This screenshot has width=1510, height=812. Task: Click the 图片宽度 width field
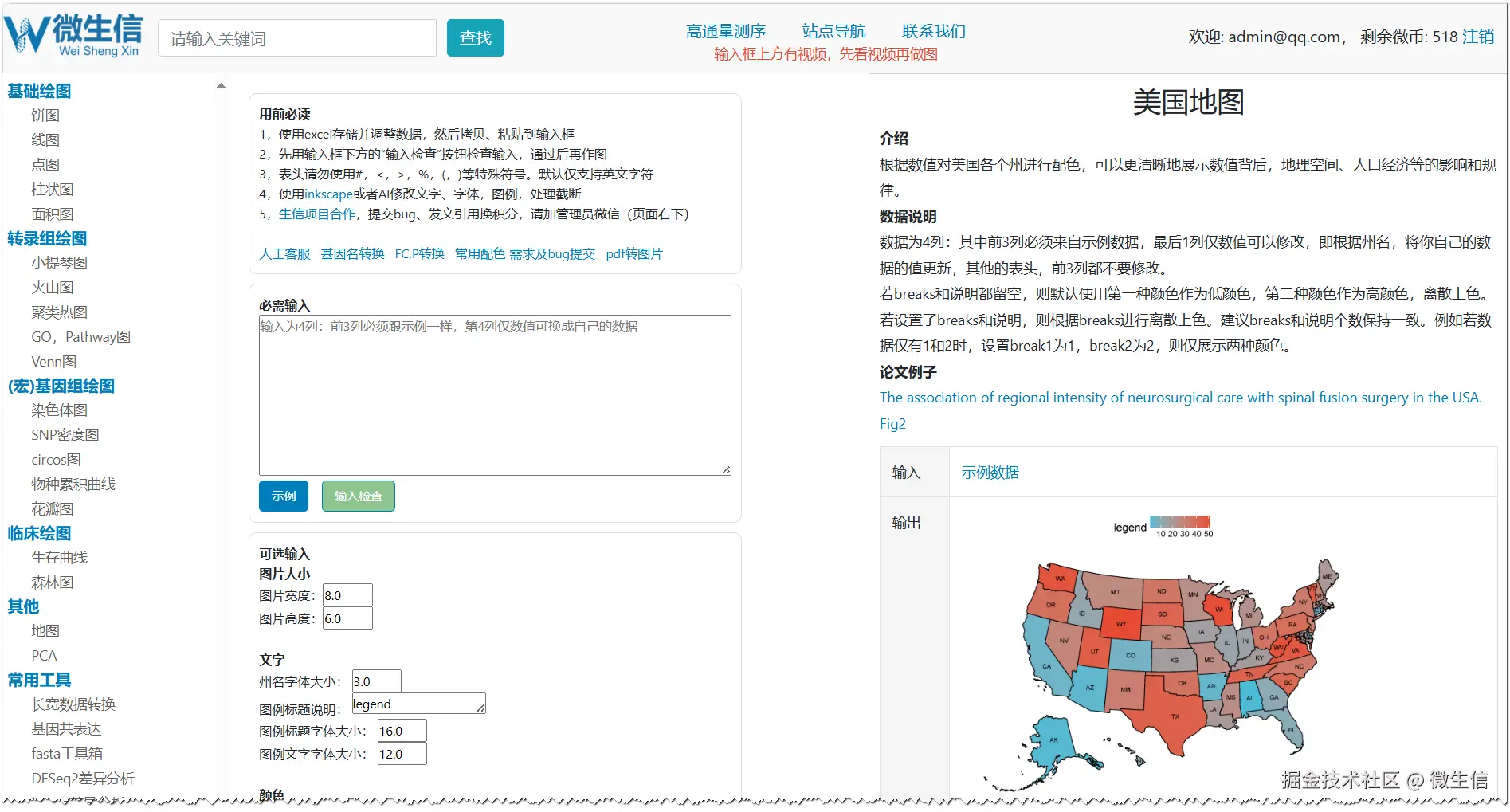coord(347,595)
